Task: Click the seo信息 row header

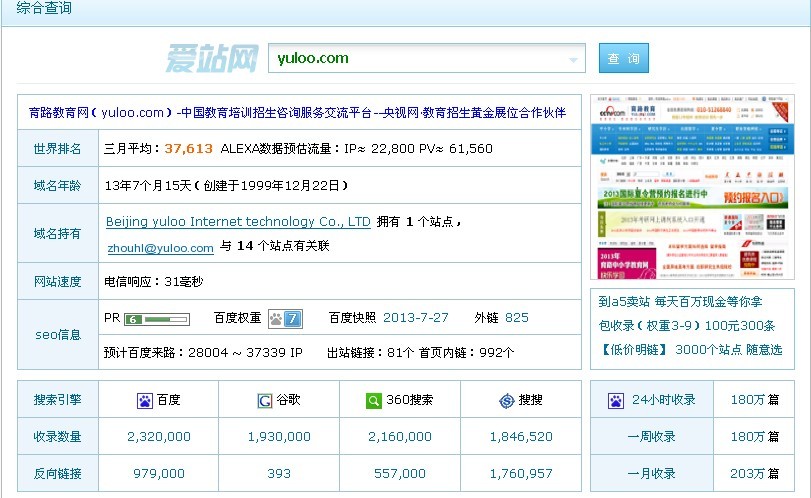Action: click(58, 335)
